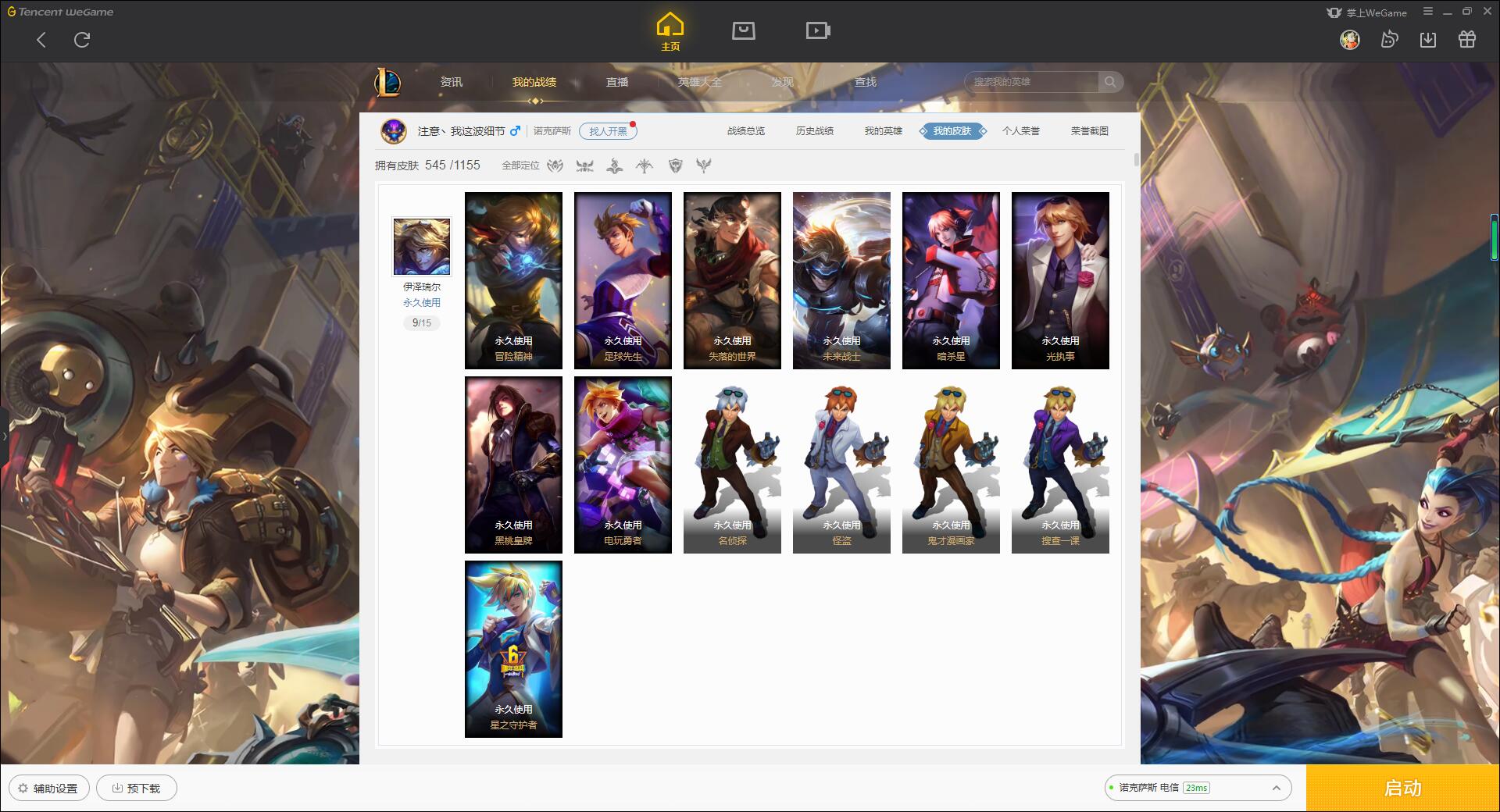Open the video camera icon
The height and width of the screenshot is (812, 1500).
pyautogui.click(x=818, y=30)
